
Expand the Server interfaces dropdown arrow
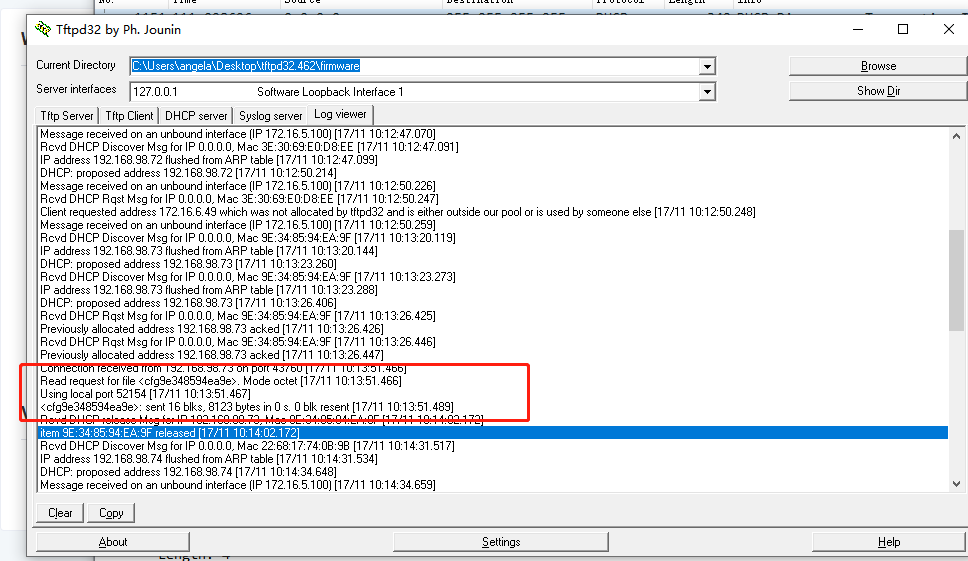click(707, 92)
